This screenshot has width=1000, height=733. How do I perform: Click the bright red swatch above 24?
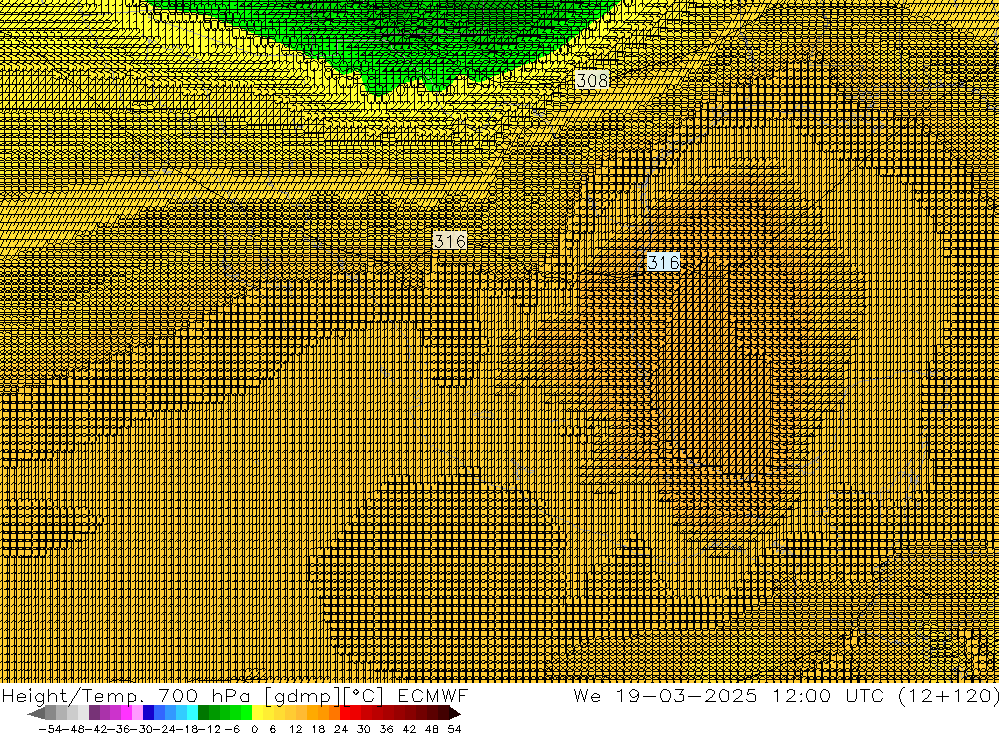point(345,713)
